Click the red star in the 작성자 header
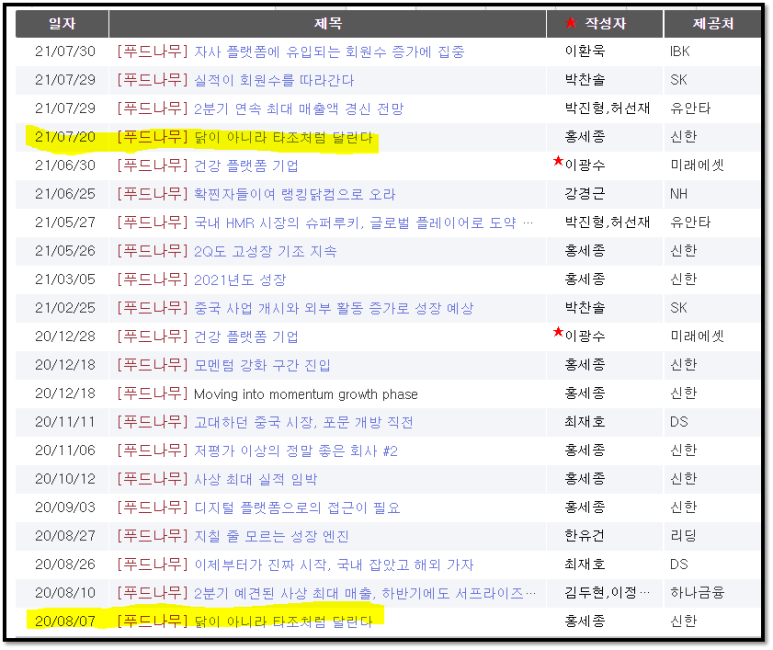Screen dimensions: 773x650 [x=571, y=23]
